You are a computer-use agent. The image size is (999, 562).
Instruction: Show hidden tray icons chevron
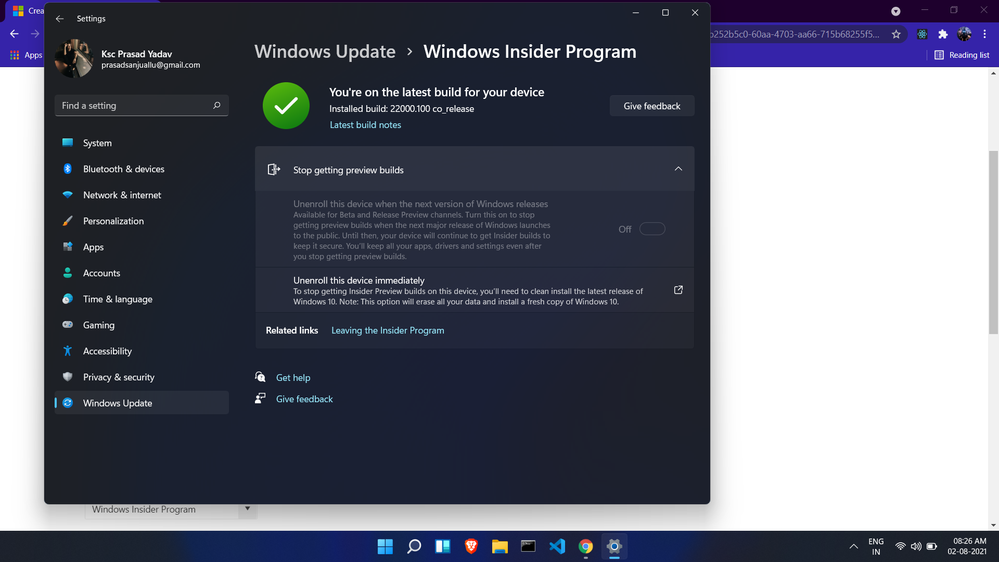point(854,547)
